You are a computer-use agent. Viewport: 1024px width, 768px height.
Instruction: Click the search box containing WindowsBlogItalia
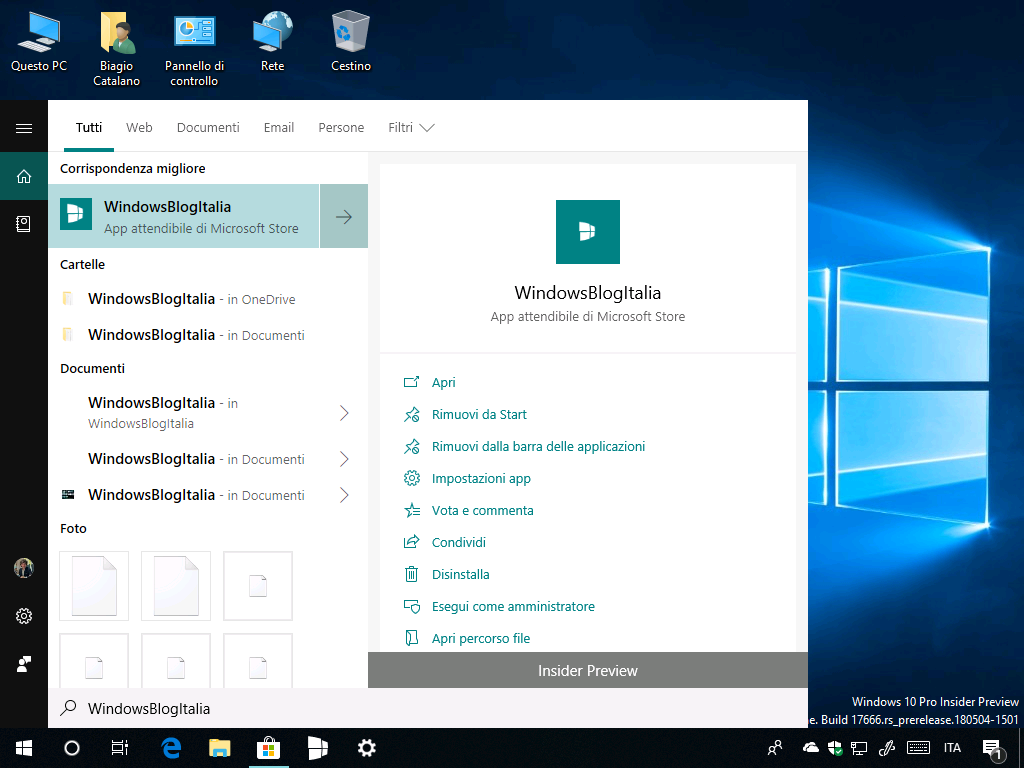click(428, 709)
